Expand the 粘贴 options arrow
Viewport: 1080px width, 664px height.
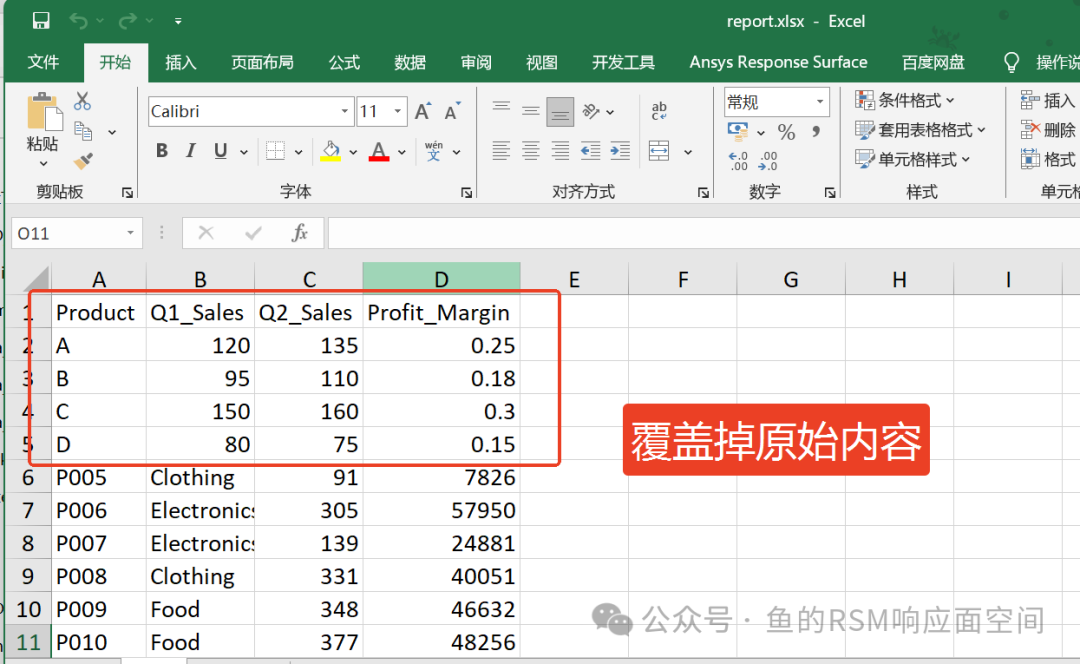tap(43, 164)
